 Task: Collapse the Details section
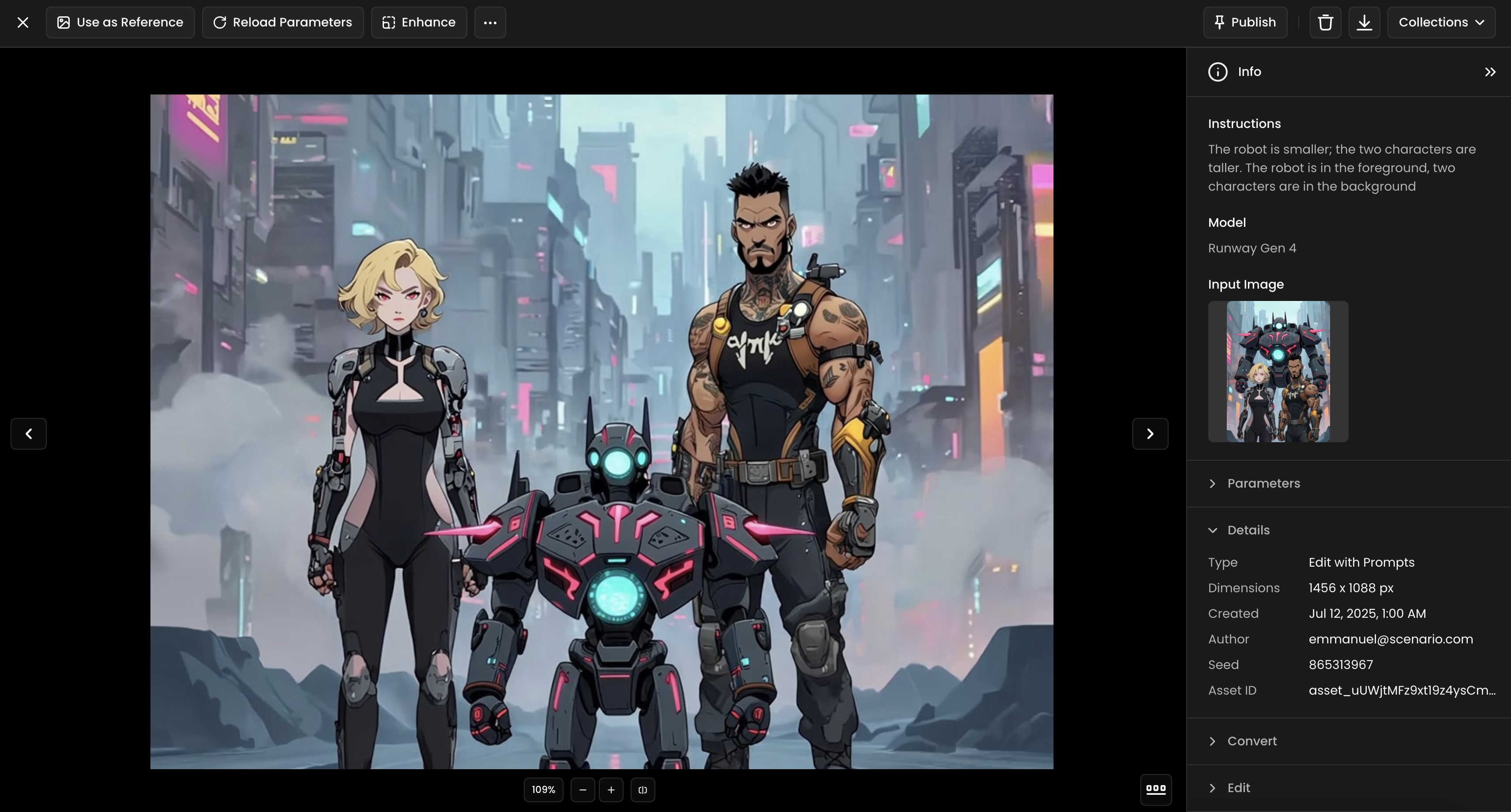click(1248, 530)
